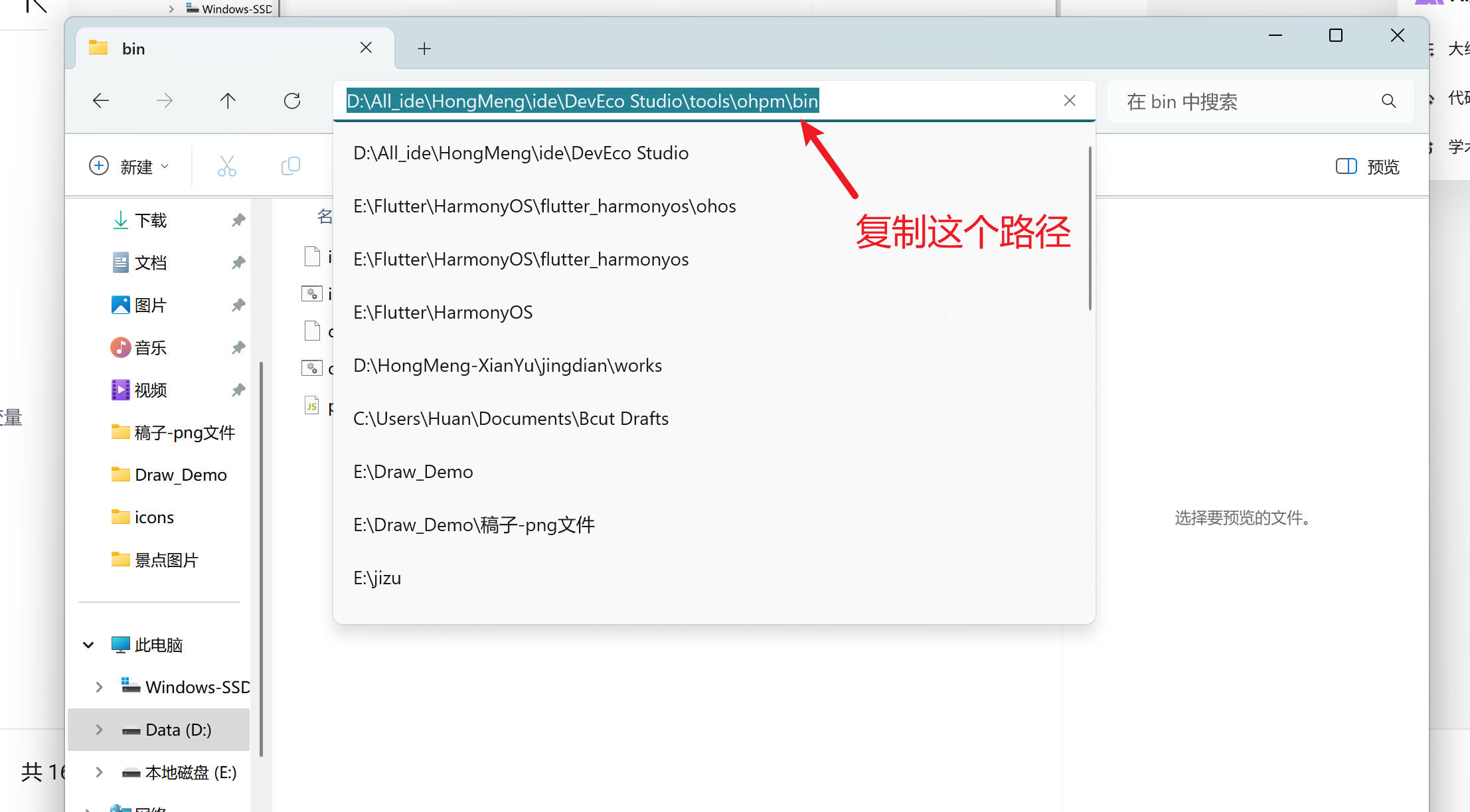Open the icons folder in sidebar
The image size is (1470, 812).
coord(154,517)
